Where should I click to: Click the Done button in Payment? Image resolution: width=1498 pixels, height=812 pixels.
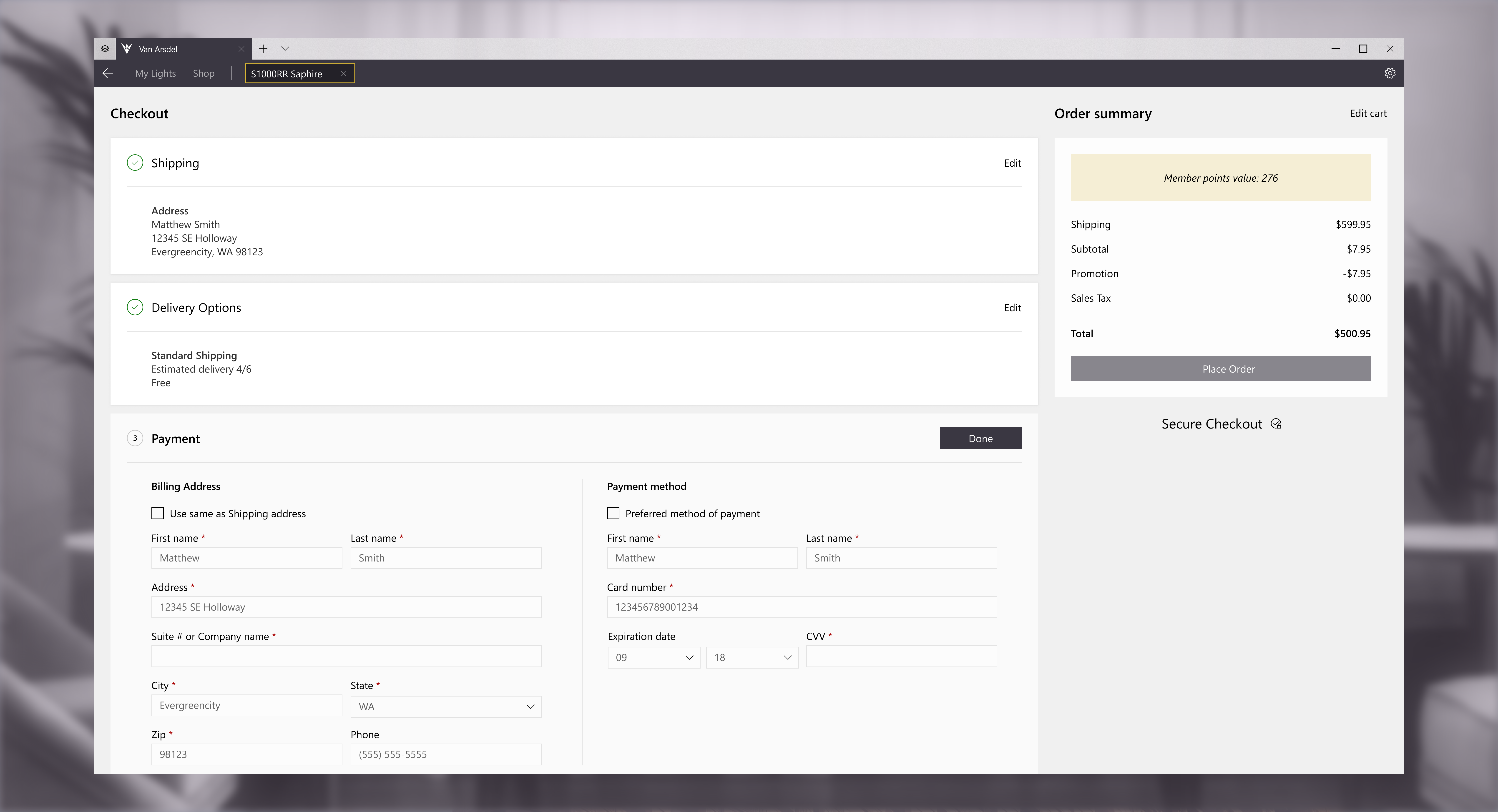pyautogui.click(x=980, y=438)
